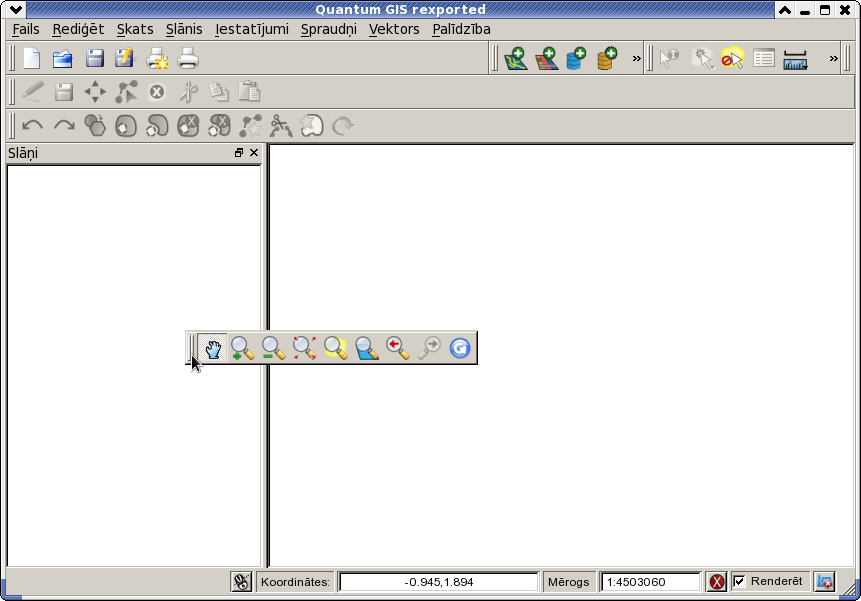861x601 pixels.
Task: Toggle the Renderēt checkbox
Action: tap(740, 581)
